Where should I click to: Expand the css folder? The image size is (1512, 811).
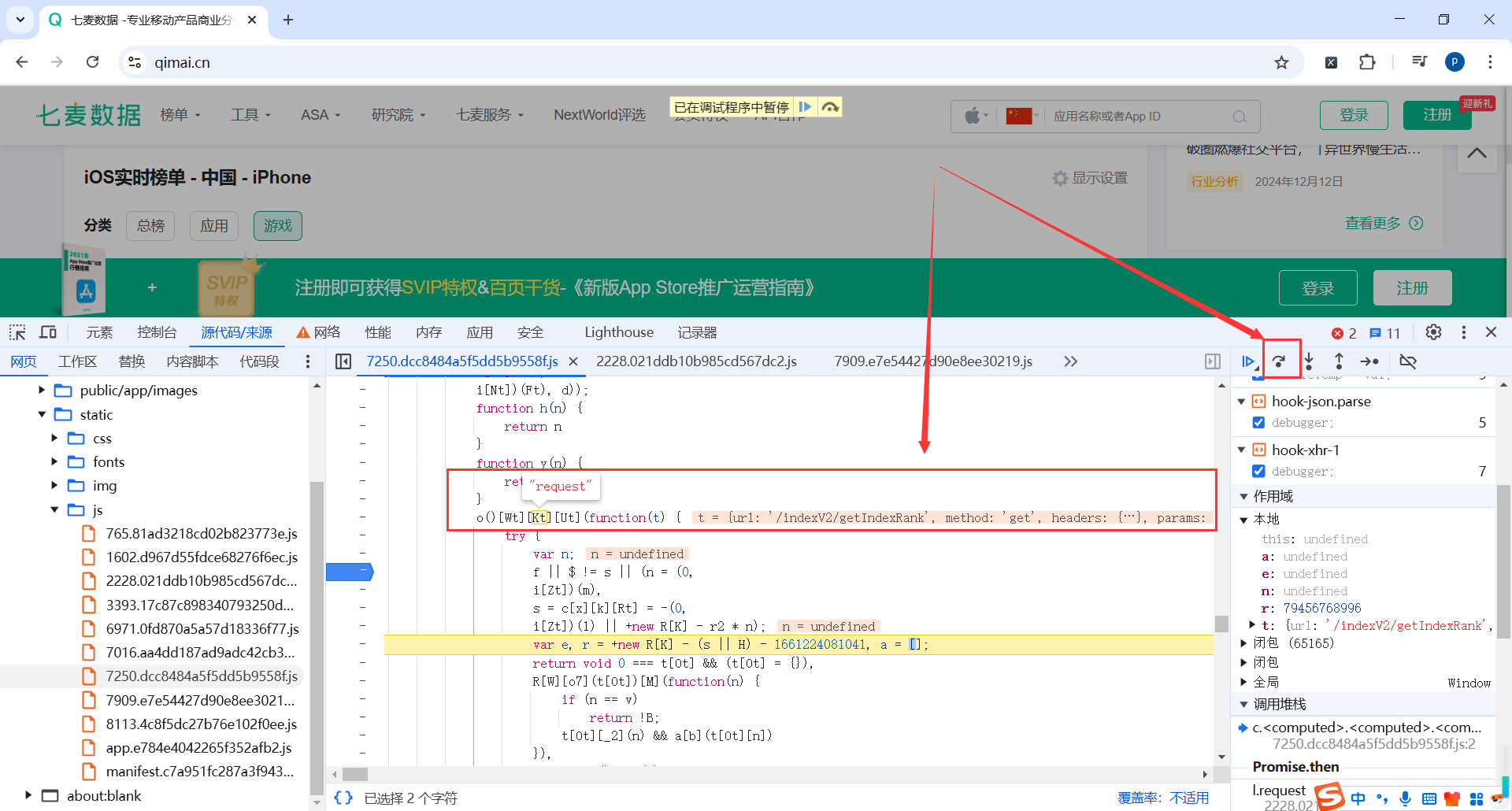(54, 439)
